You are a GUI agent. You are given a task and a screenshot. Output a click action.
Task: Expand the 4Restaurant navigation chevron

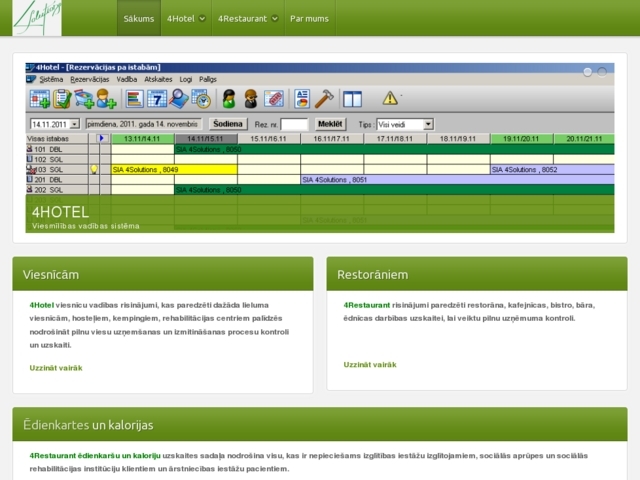(x=275, y=18)
